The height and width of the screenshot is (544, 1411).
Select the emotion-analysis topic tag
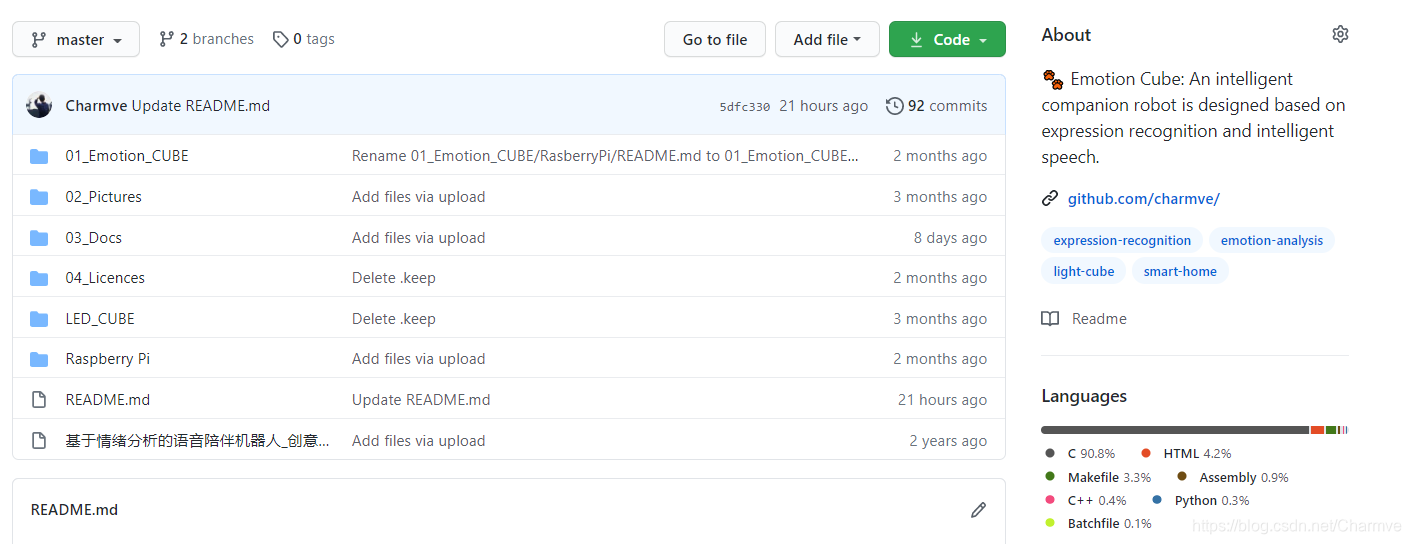click(1271, 240)
